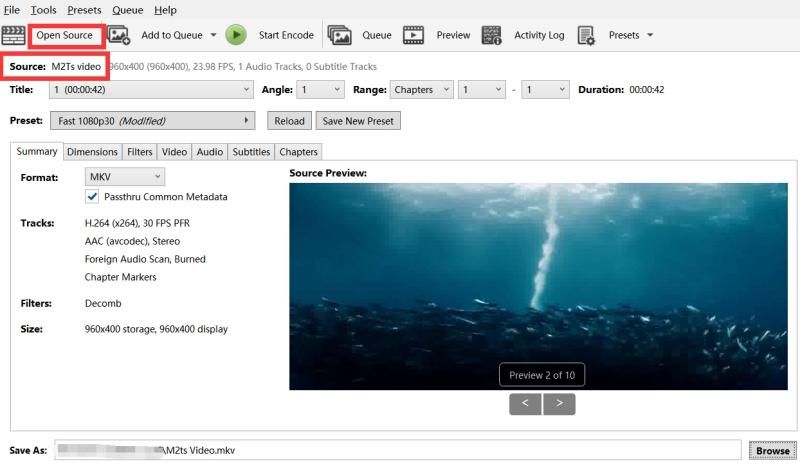This screenshot has height=464, width=800.
Task: Show the previous preview image arrow
Action: click(x=525, y=403)
